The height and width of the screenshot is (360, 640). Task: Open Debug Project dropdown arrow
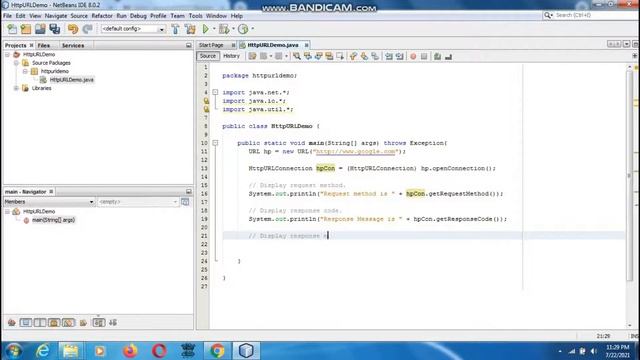coord(233,29)
